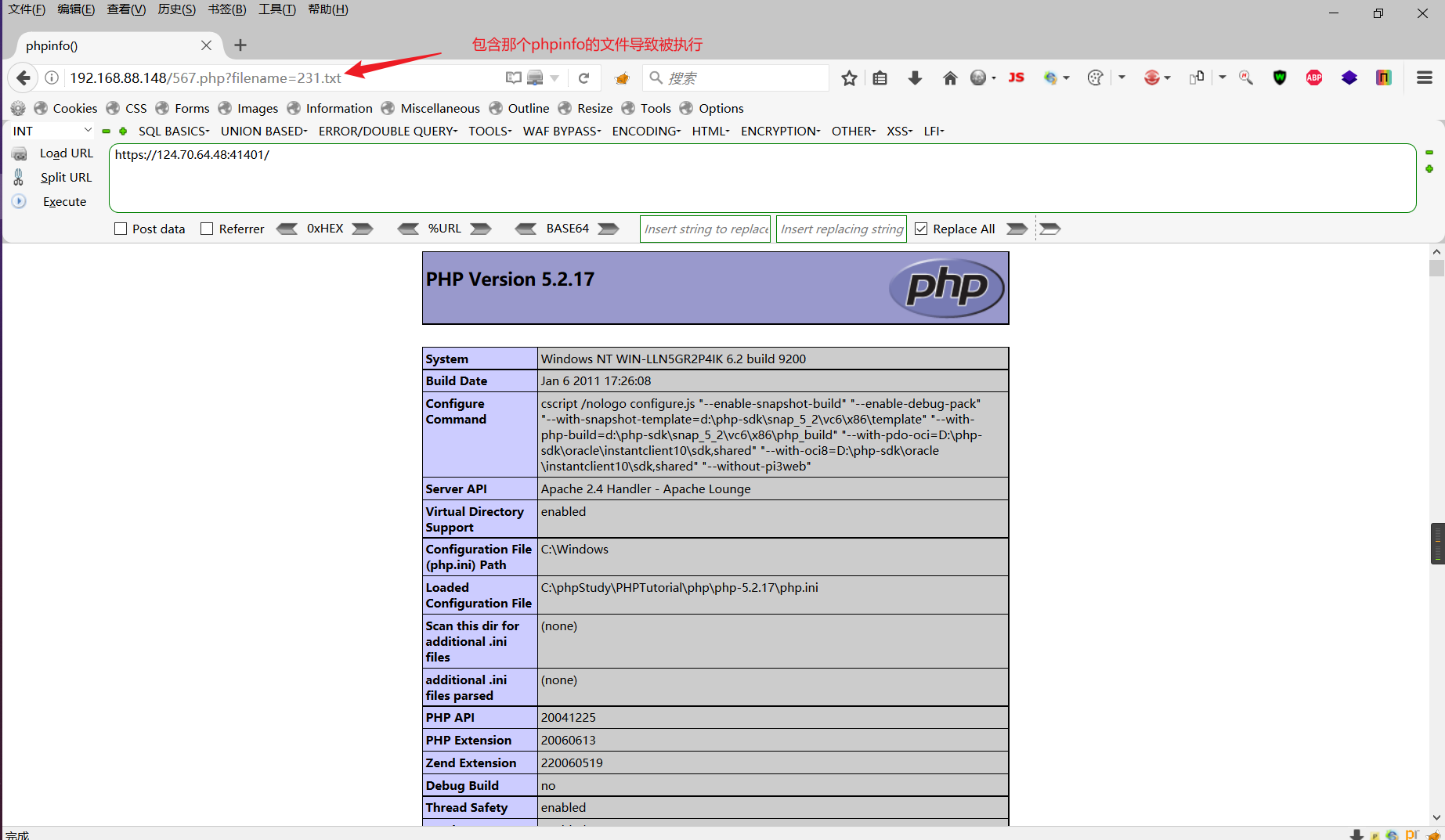The width and height of the screenshot is (1445, 840).
Task: Click the Execute button
Action: (65, 202)
